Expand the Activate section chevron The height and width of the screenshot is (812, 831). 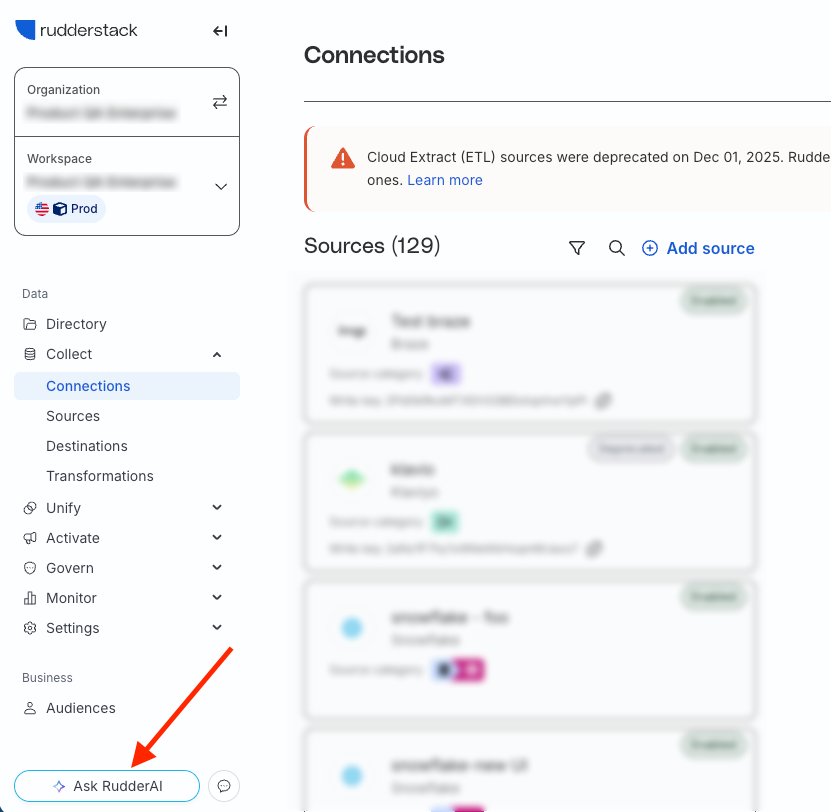click(x=217, y=537)
